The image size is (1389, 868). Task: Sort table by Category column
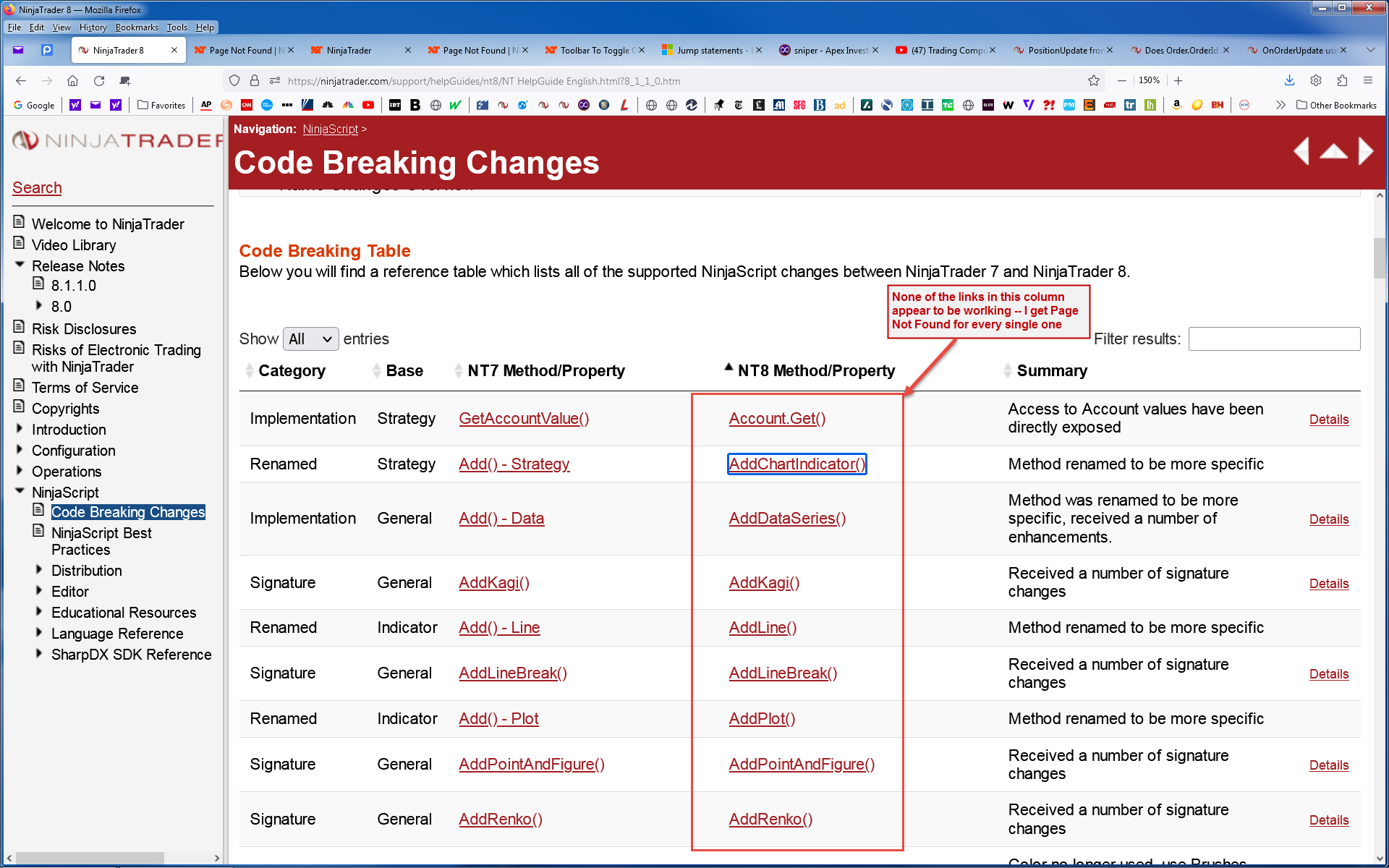(x=292, y=371)
